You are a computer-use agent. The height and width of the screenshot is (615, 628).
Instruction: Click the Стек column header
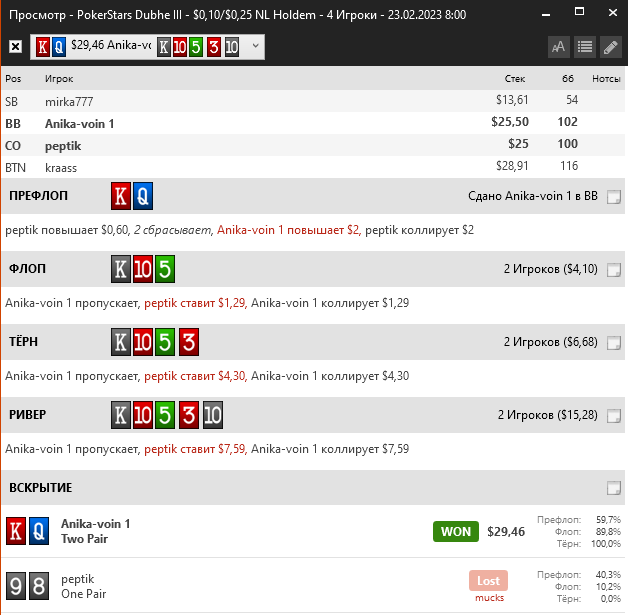(x=515, y=78)
